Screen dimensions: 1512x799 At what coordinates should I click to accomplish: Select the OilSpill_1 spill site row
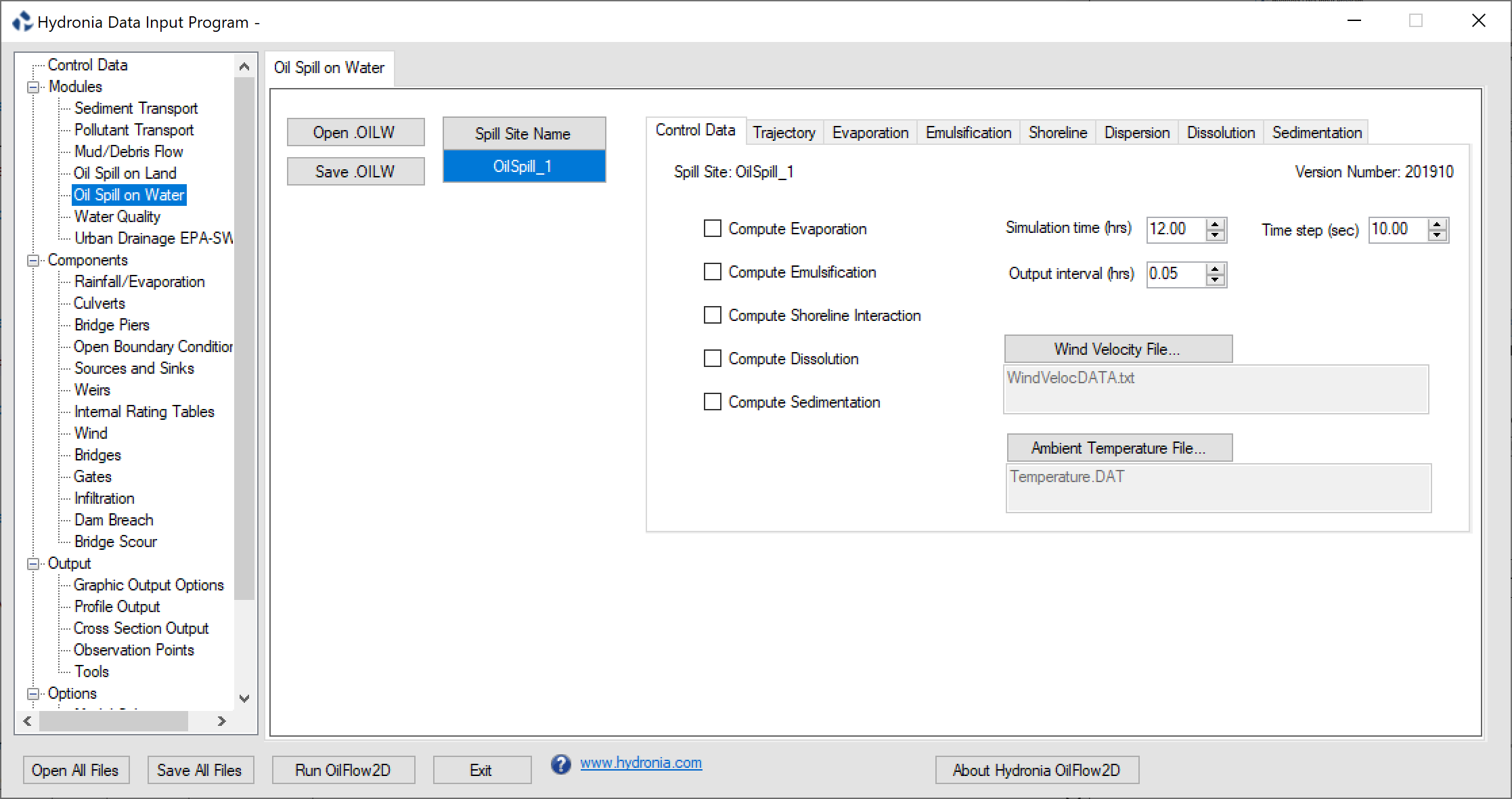click(x=524, y=167)
